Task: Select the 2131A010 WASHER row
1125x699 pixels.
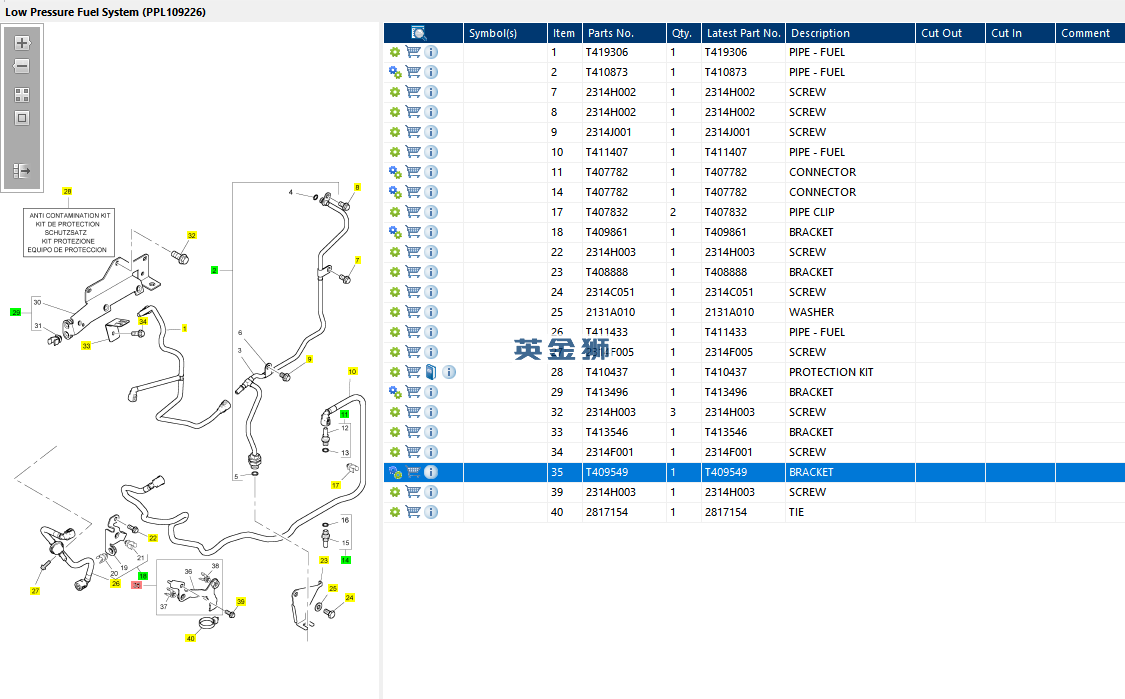Action: pyautogui.click(x=754, y=312)
